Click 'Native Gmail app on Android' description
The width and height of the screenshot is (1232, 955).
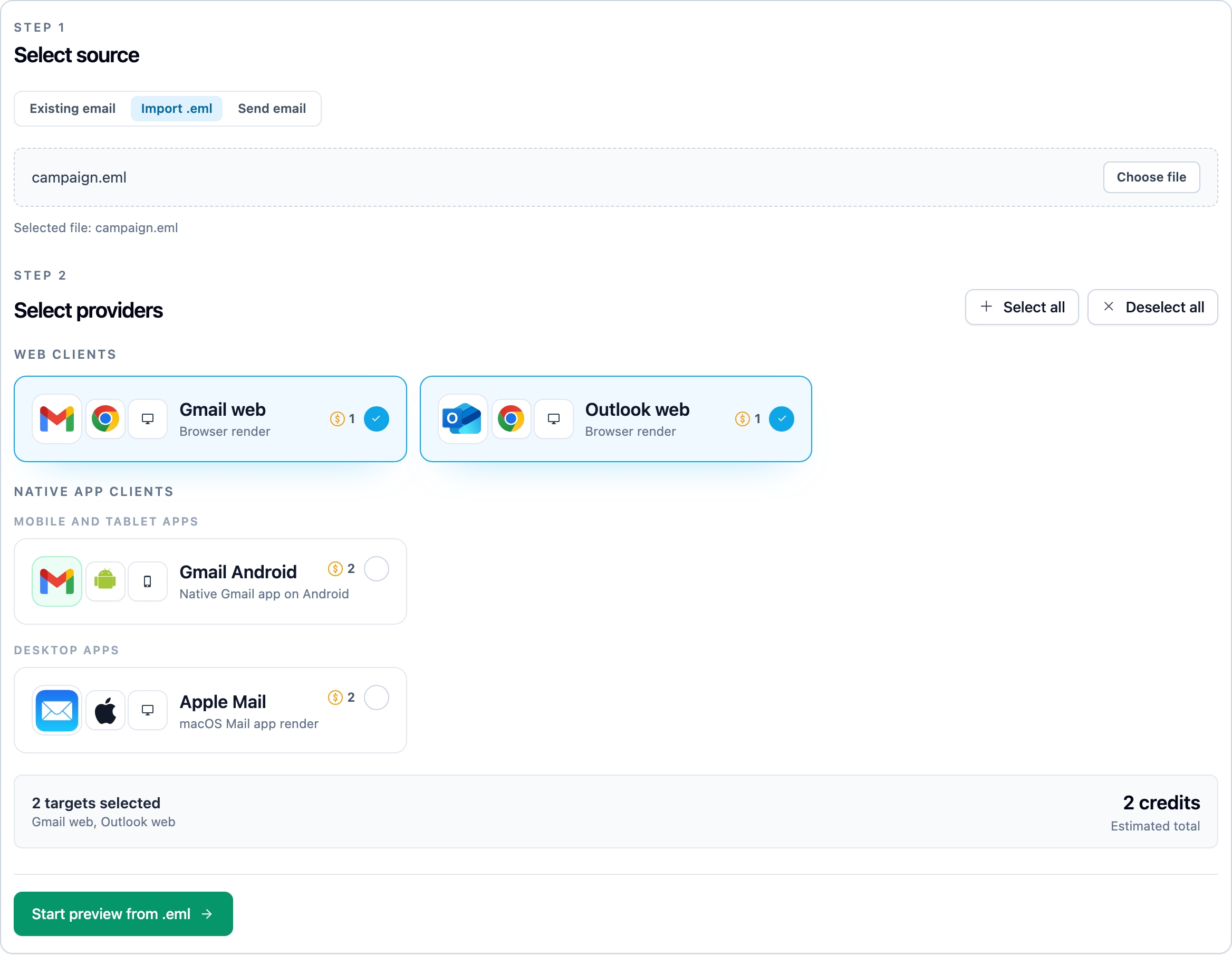coord(264,594)
